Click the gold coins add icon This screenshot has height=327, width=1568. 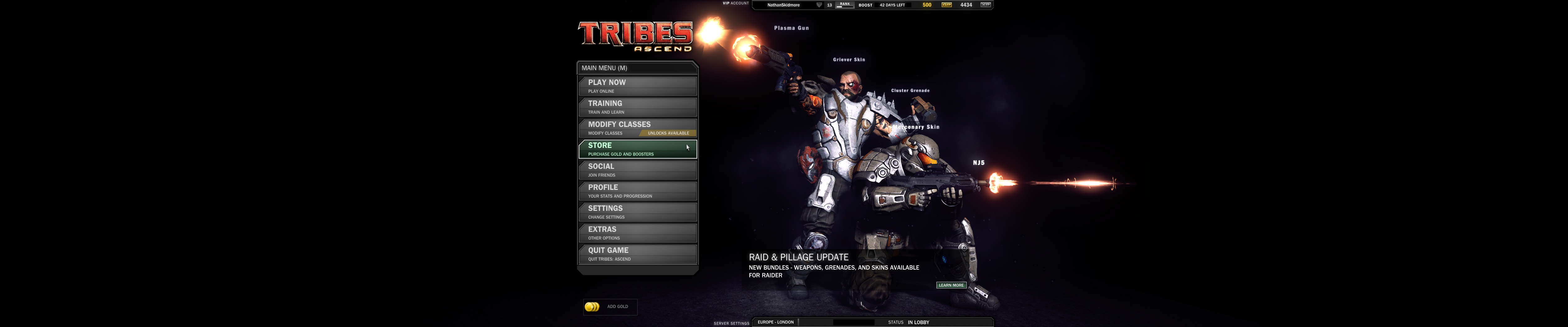point(592,307)
